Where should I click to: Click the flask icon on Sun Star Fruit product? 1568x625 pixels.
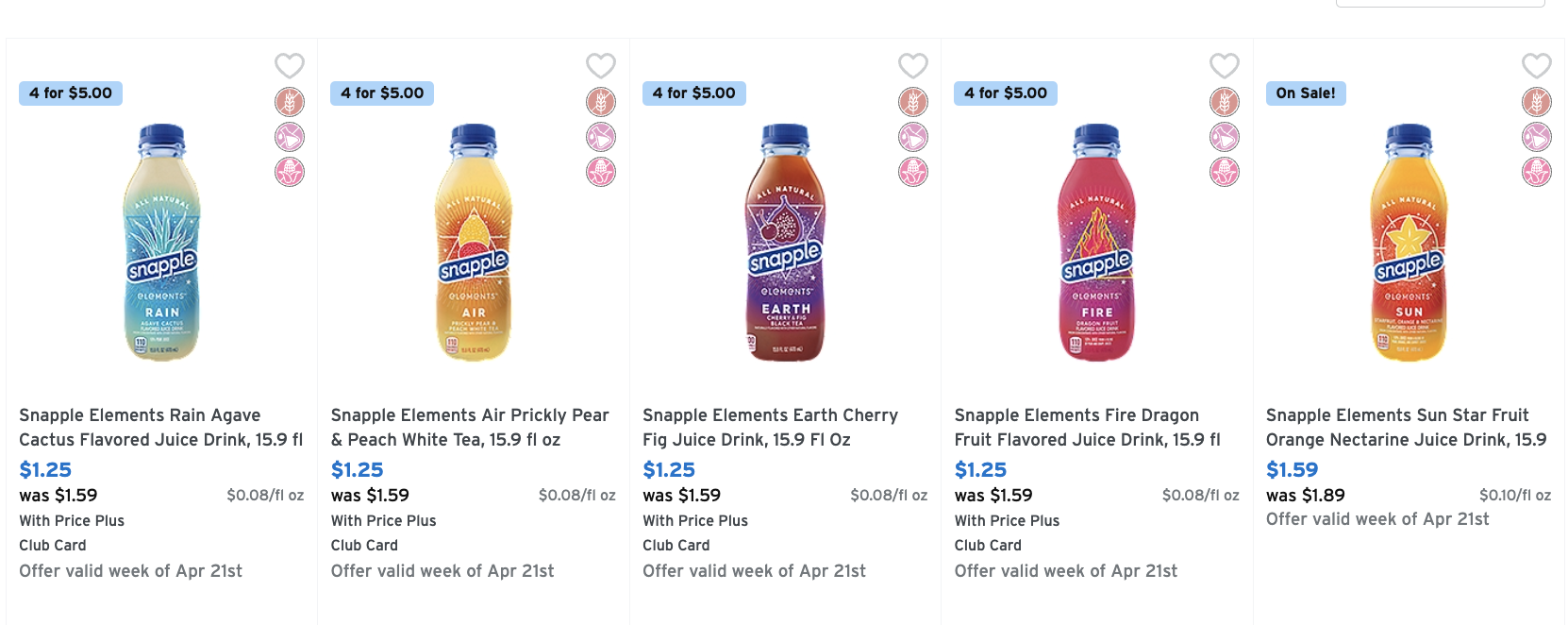click(x=1537, y=137)
